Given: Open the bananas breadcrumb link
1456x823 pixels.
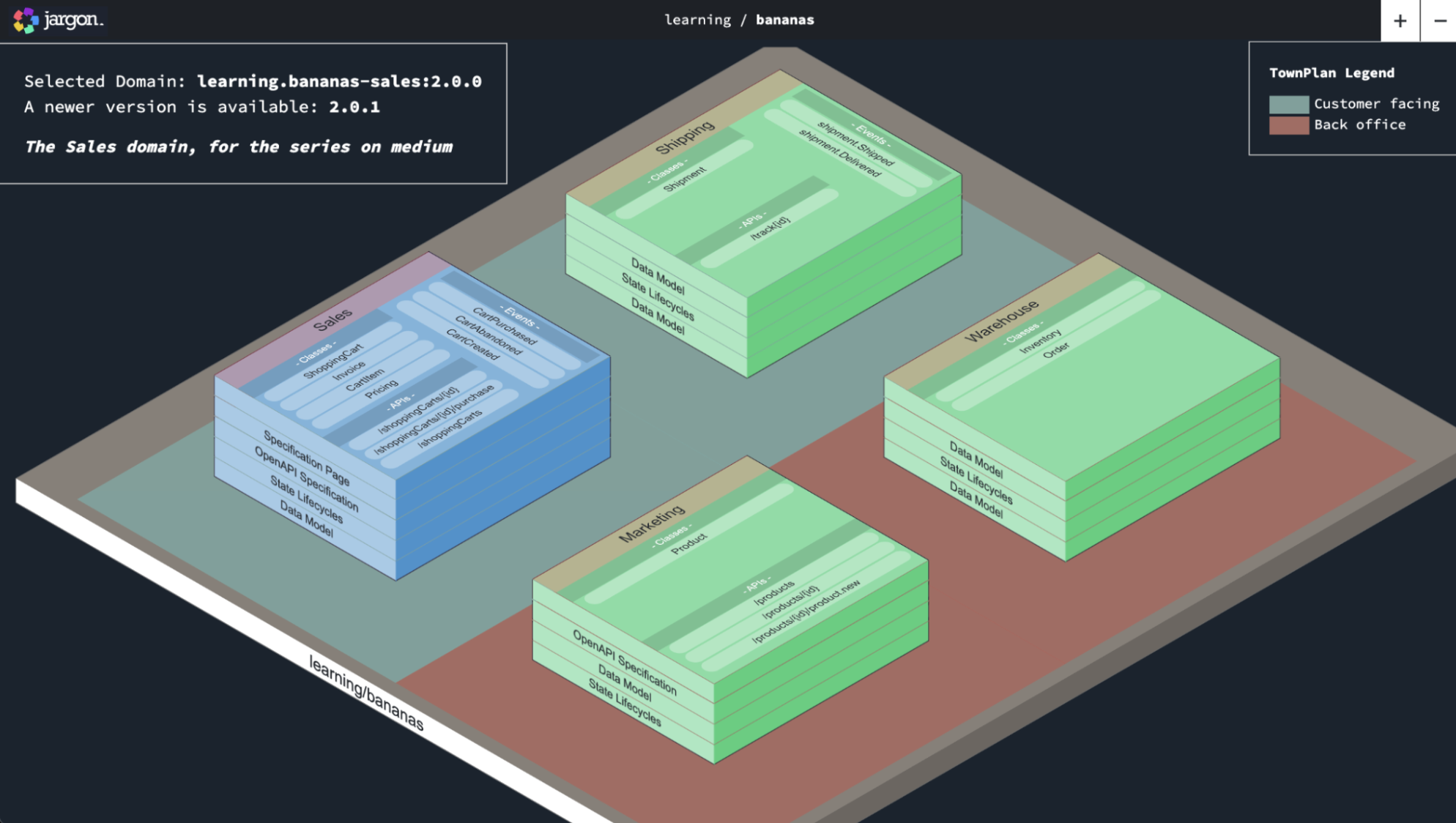Looking at the screenshot, I should 784,20.
